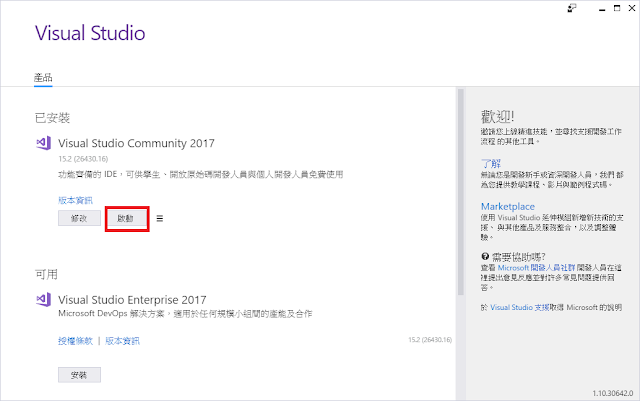Open the hamburger more-options menu beside 啟動

(x=160, y=218)
